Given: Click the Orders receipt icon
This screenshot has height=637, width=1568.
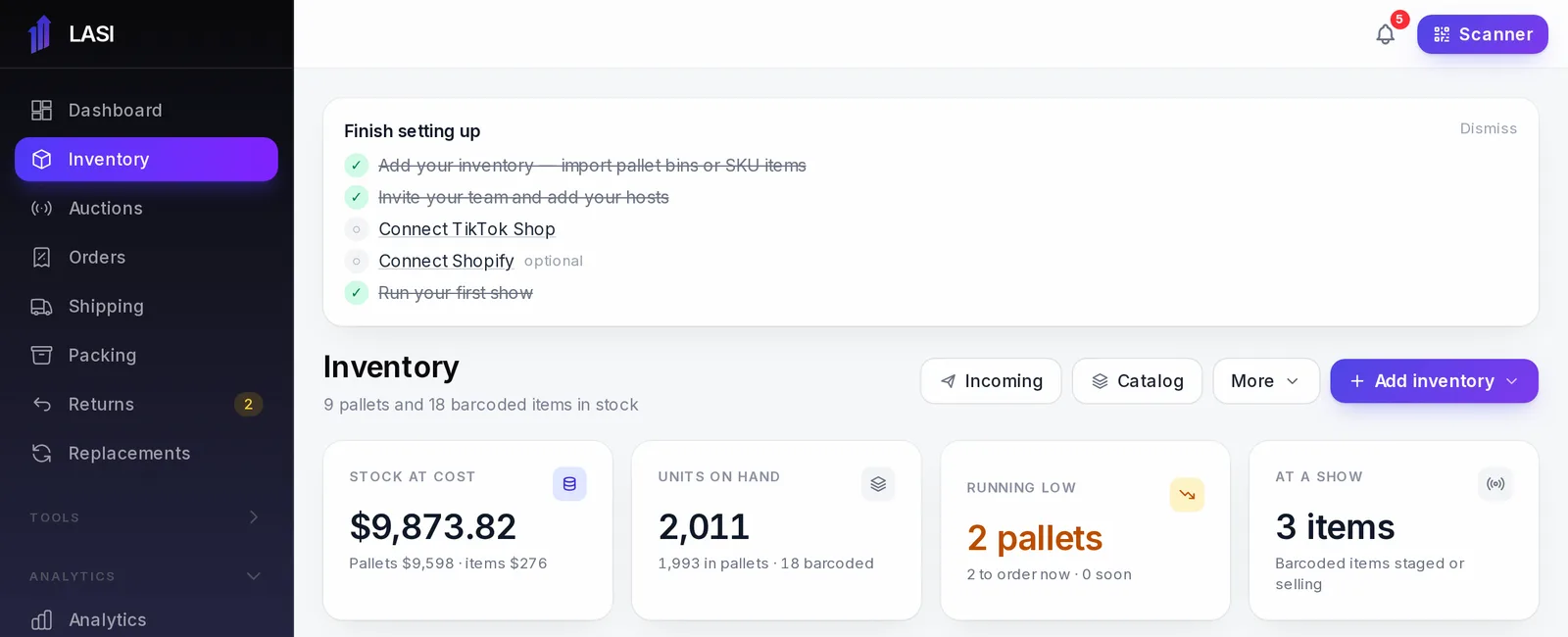Looking at the screenshot, I should pyautogui.click(x=41, y=258).
